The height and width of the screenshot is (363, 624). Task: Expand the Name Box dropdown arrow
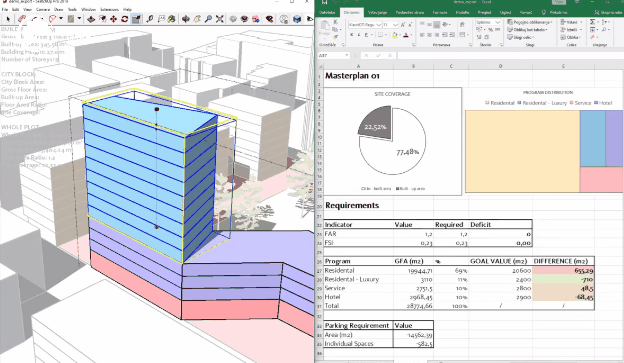click(x=347, y=55)
